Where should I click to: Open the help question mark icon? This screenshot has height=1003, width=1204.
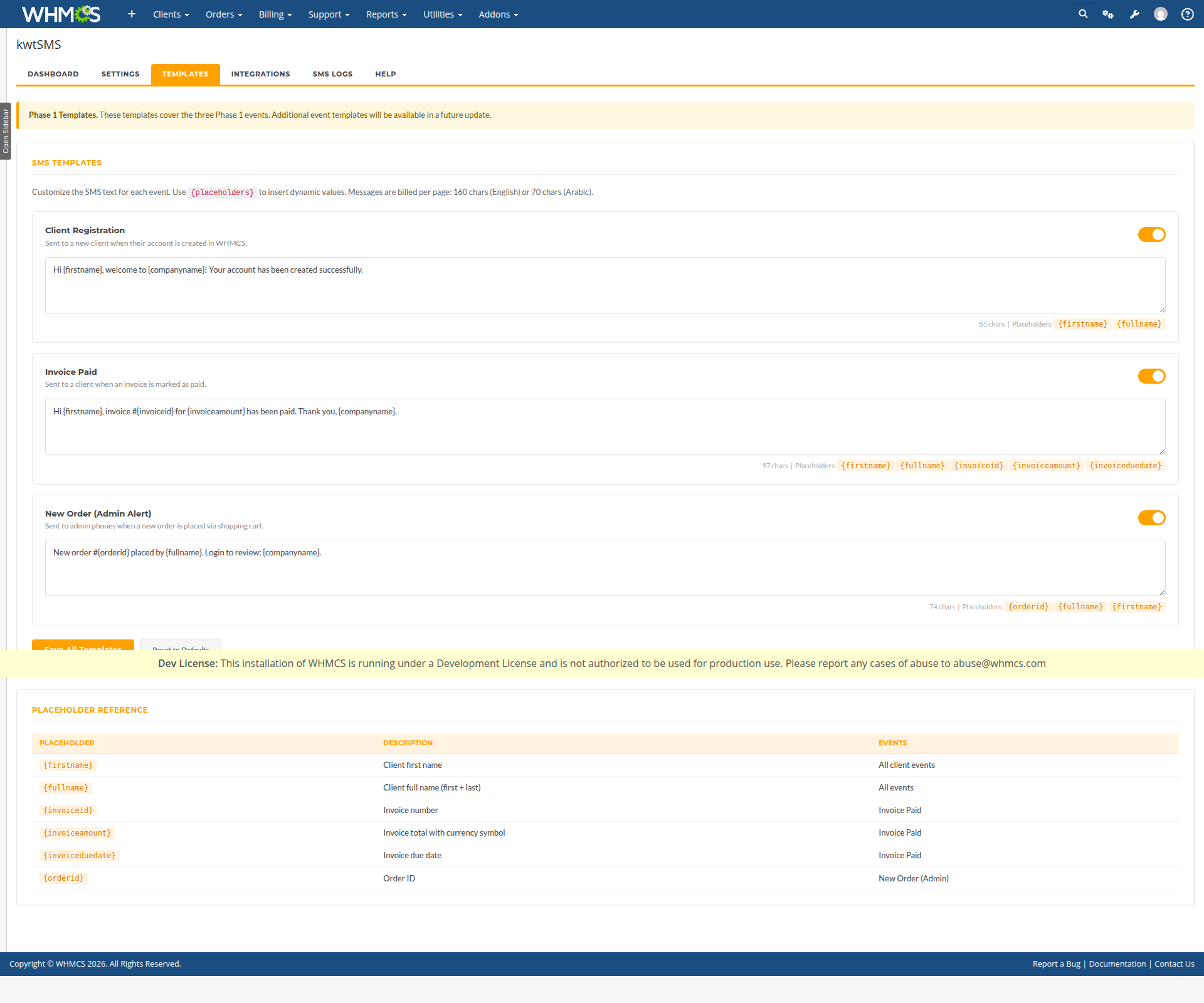(1187, 14)
